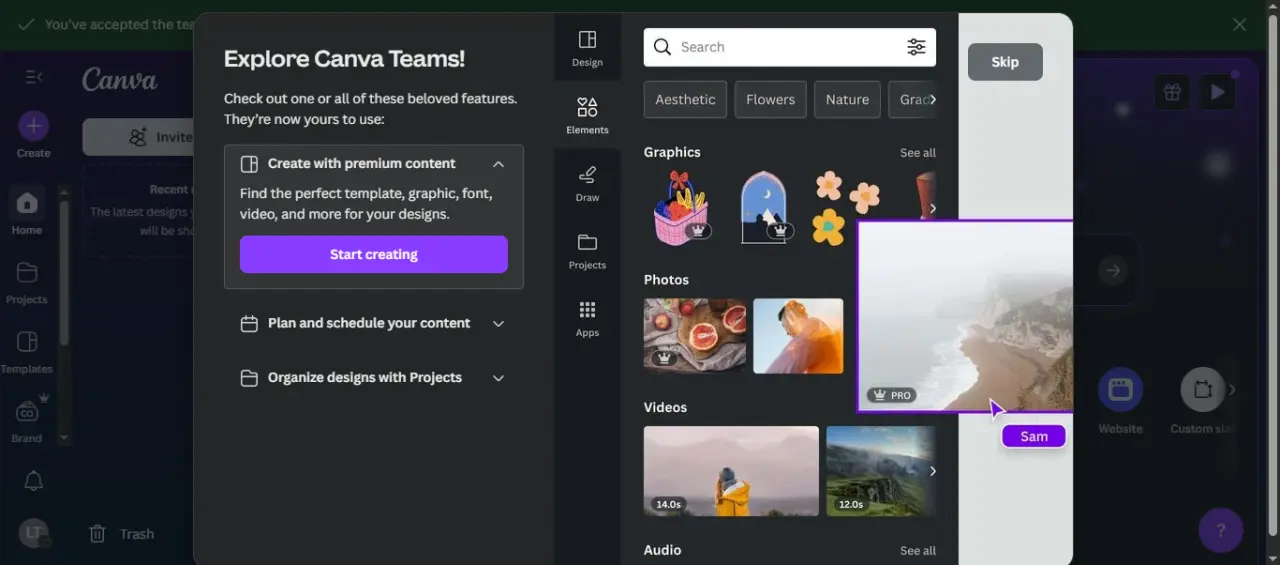Open Brand in the left sidebar
1280x565 pixels.
tap(27, 421)
